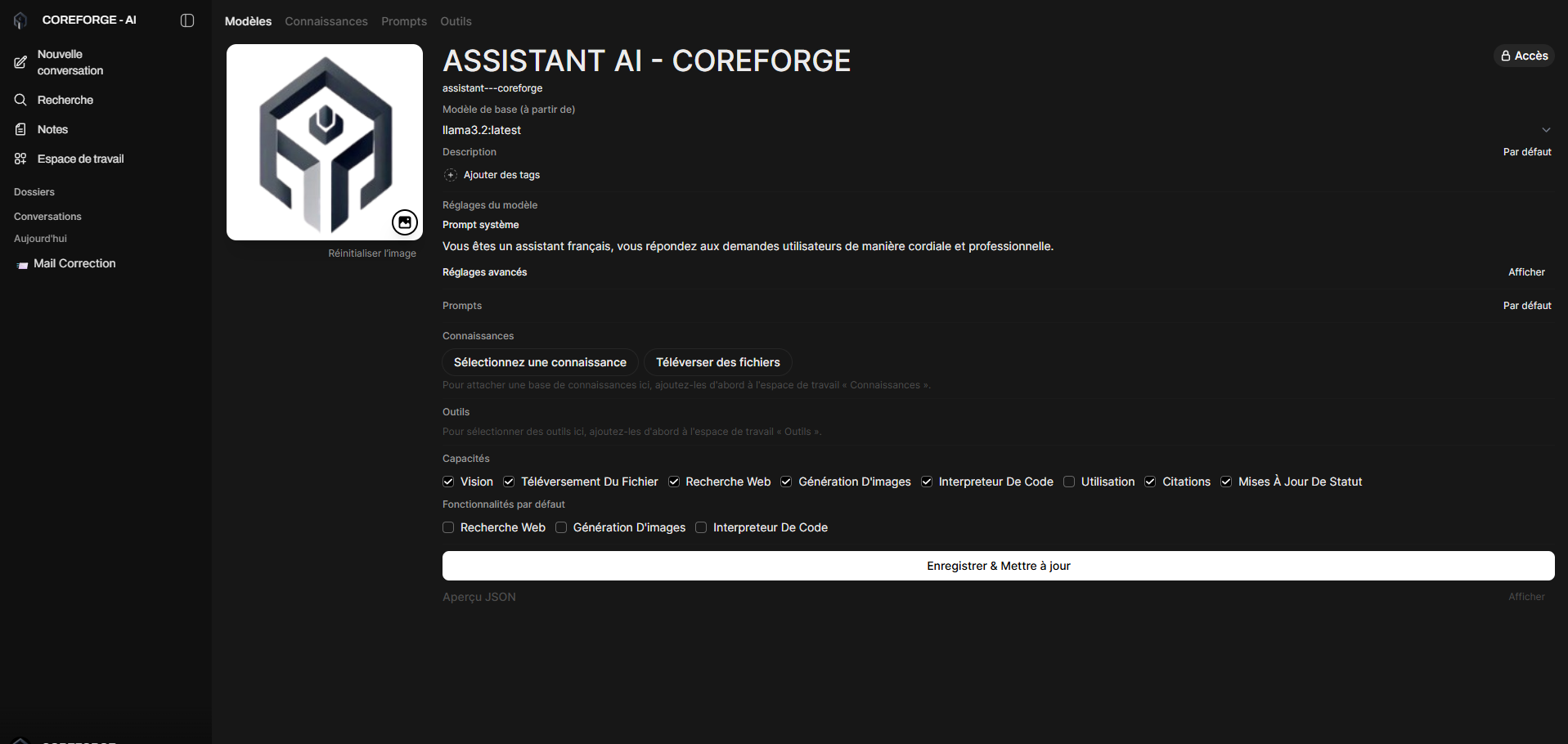Click the image upload icon on logo
Screen dimensions: 1568x744
(x=405, y=222)
